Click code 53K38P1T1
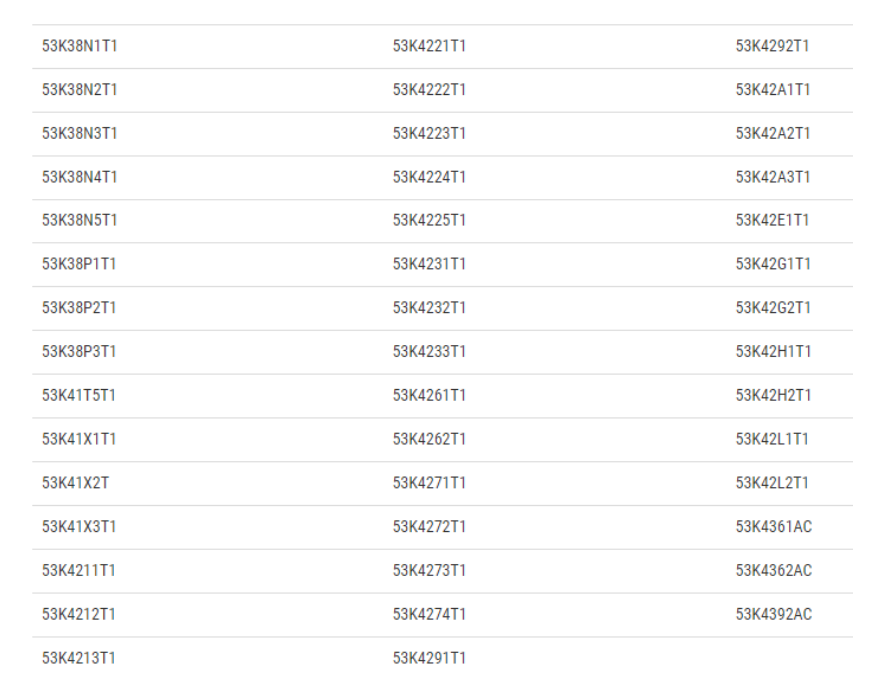Screen dimensions: 893x693 [79, 264]
